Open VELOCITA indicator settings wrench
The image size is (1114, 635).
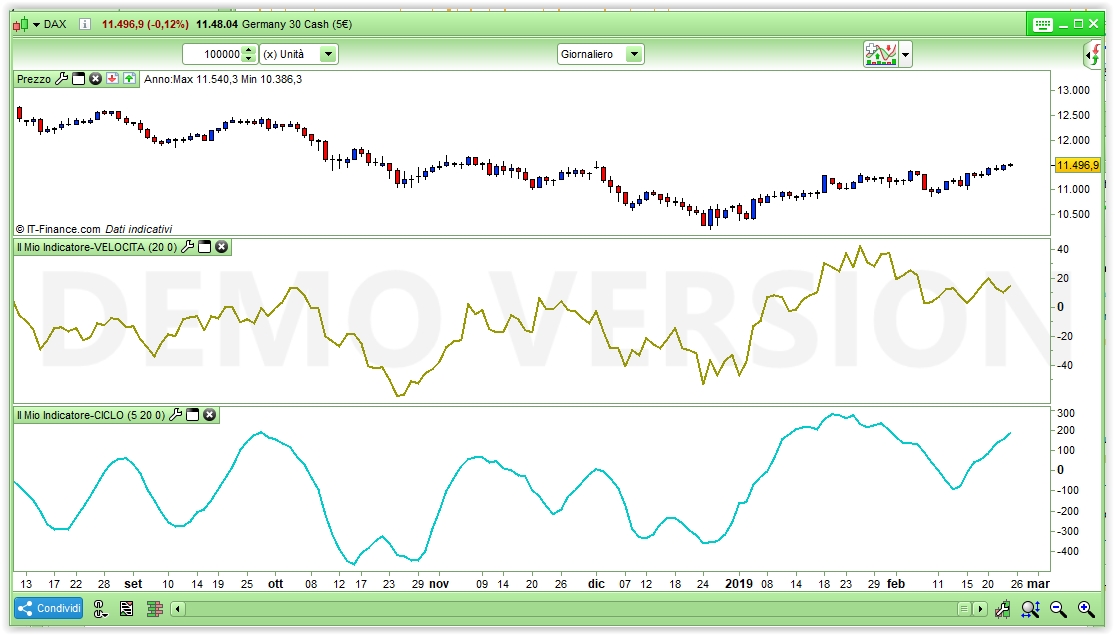[x=188, y=247]
